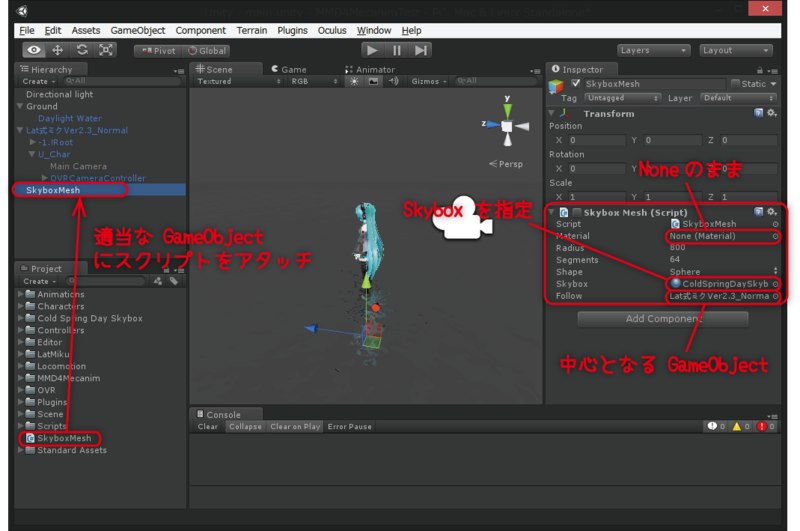The height and width of the screenshot is (531, 800).
Task: Toggle scene lighting sun icon
Action: (354, 81)
